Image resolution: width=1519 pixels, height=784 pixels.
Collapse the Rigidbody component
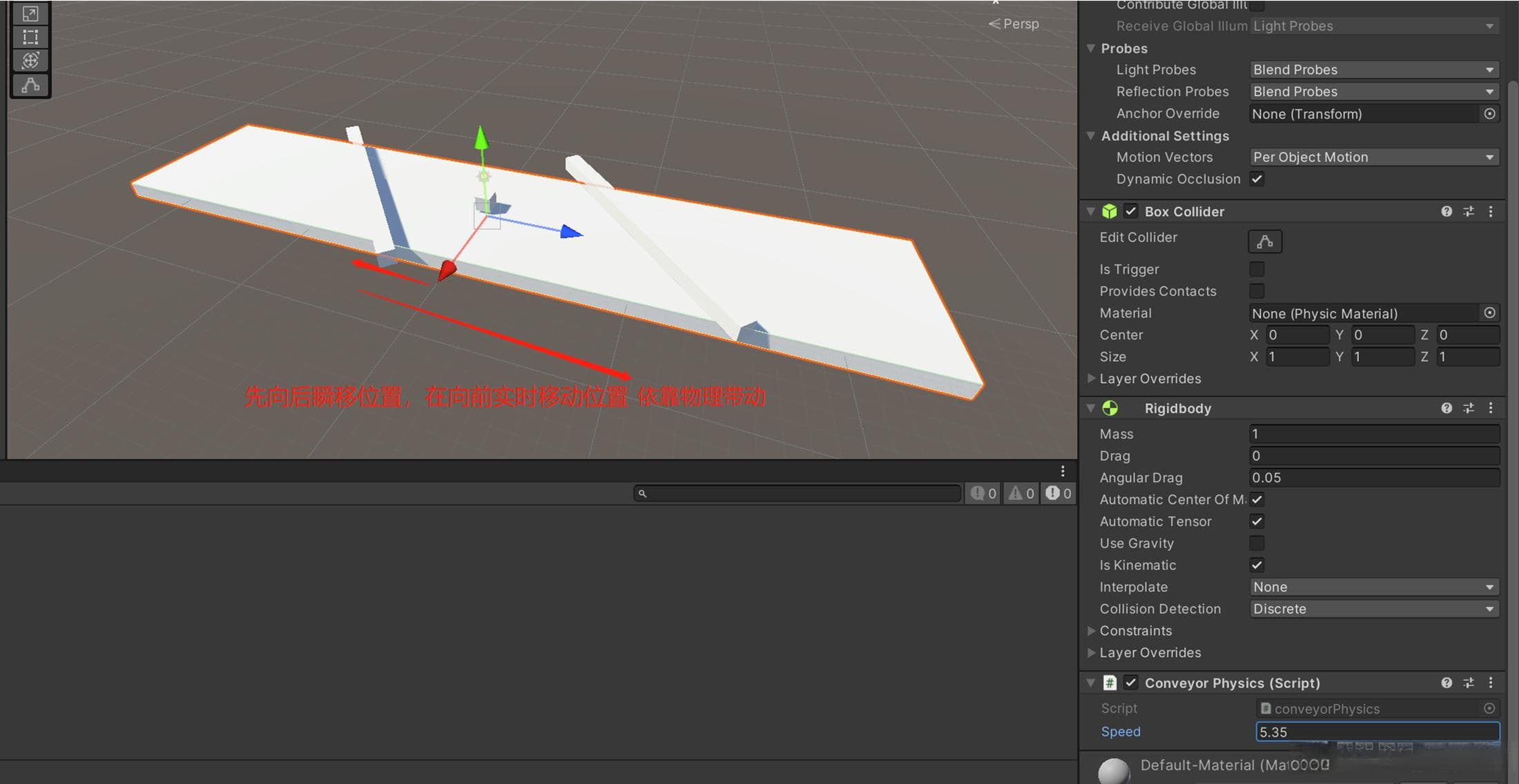point(1091,408)
